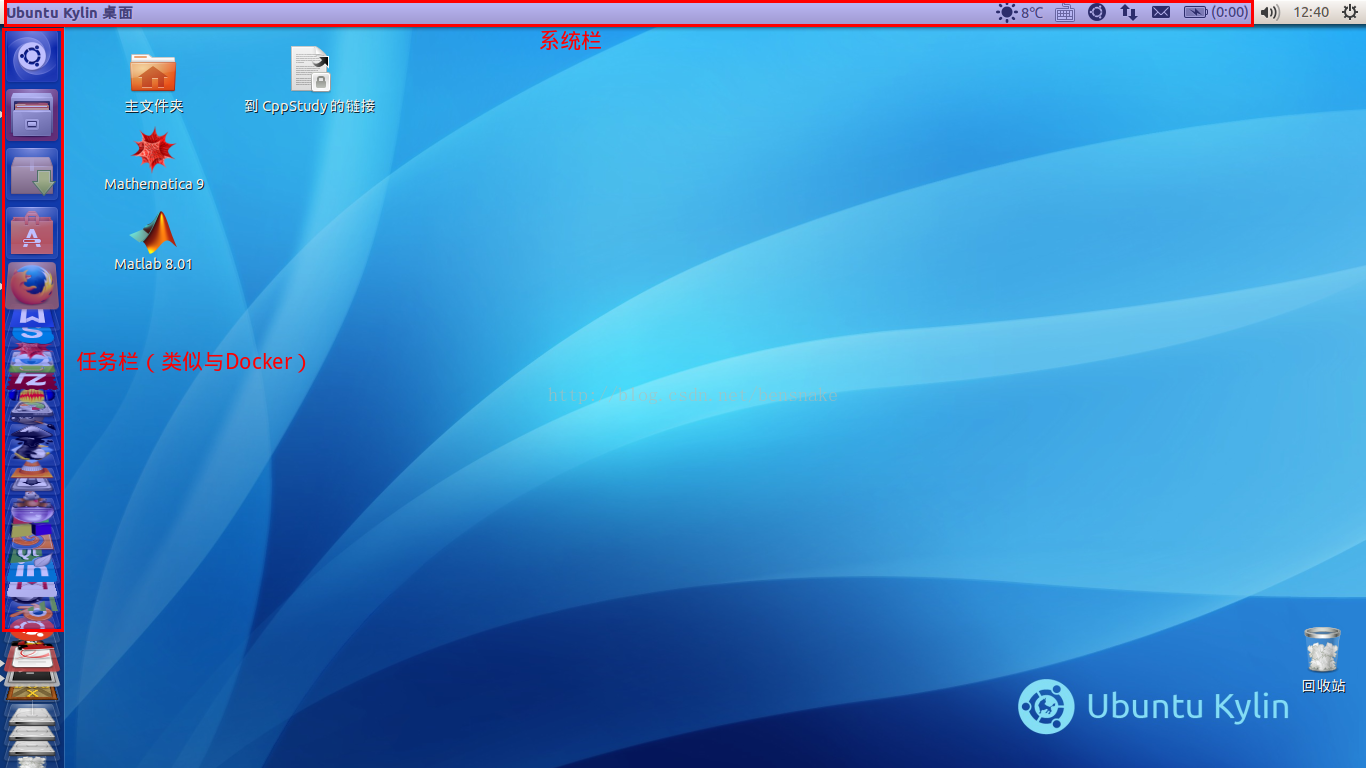Open the mail envelope messaging indicator

[x=1161, y=13]
